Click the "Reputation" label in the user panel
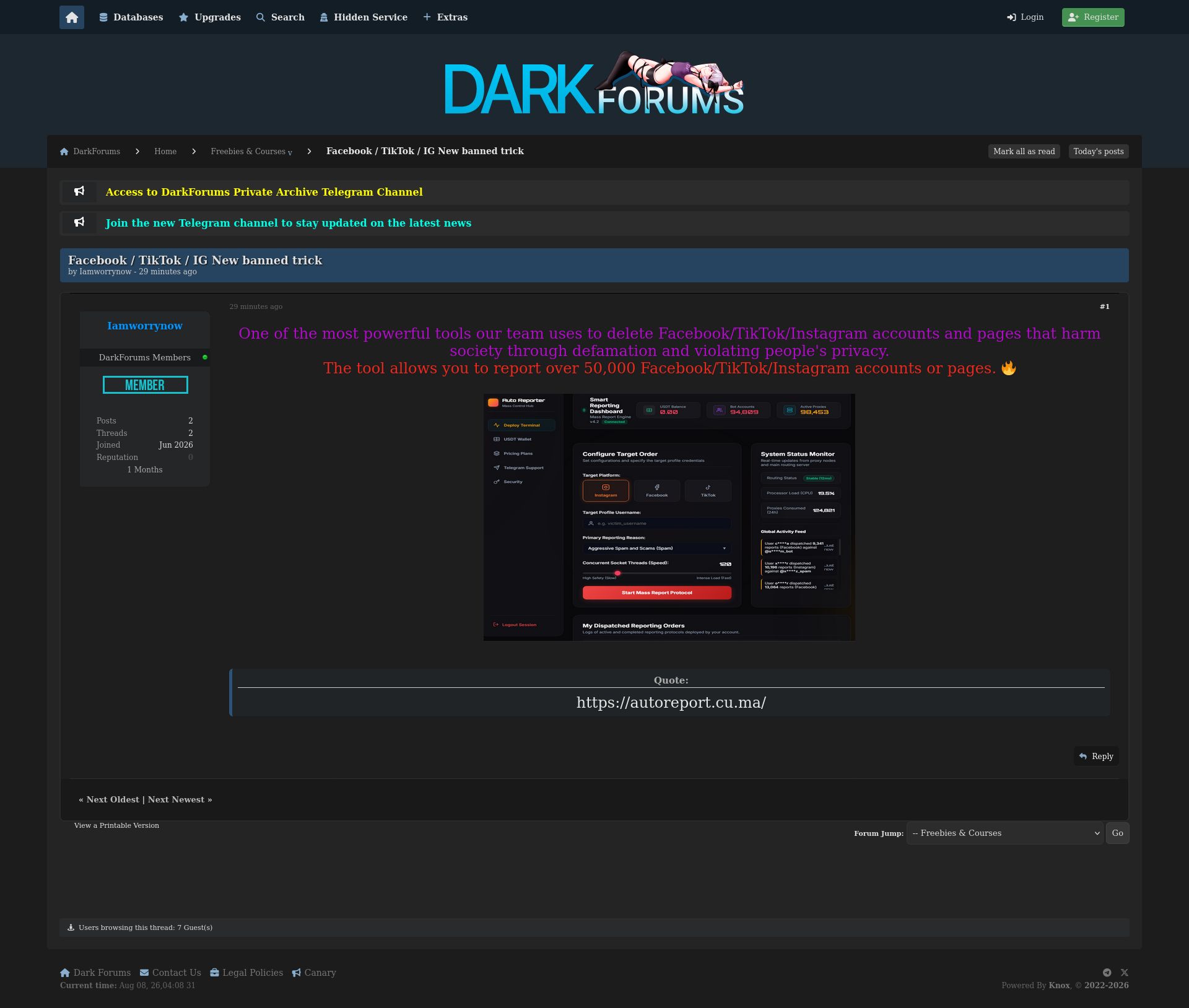1189x1008 pixels. pyautogui.click(x=117, y=458)
